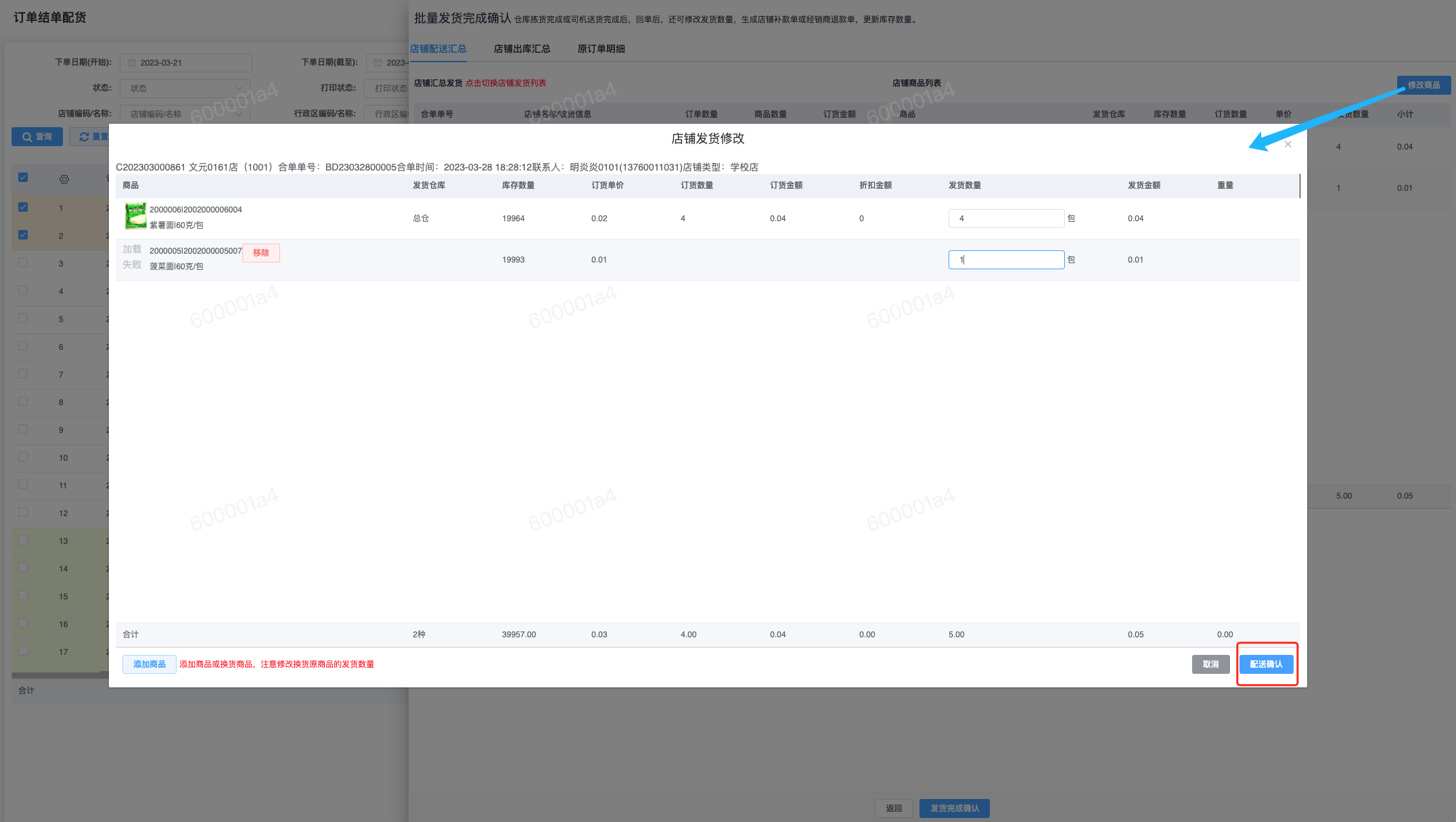The height and width of the screenshot is (822, 1456).
Task: Expand the 店铺编码/名称 dropdown
Action: tap(185, 114)
